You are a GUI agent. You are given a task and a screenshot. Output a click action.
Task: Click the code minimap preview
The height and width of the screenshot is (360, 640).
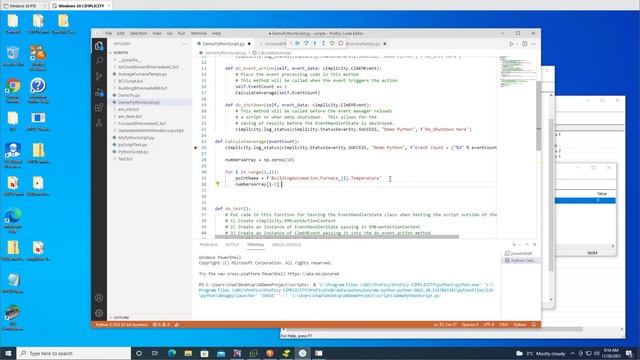click(518, 71)
